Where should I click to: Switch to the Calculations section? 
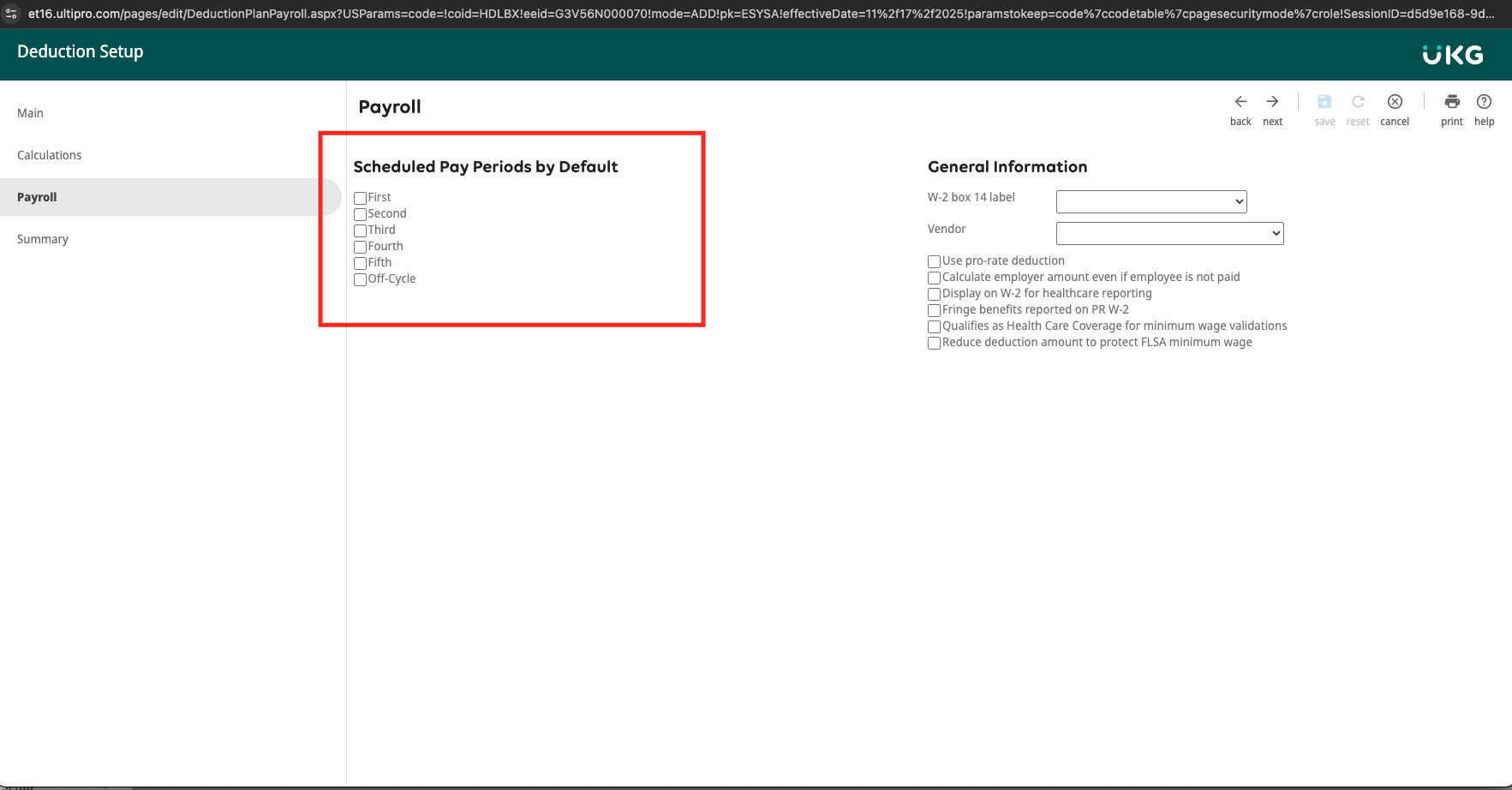coord(50,155)
